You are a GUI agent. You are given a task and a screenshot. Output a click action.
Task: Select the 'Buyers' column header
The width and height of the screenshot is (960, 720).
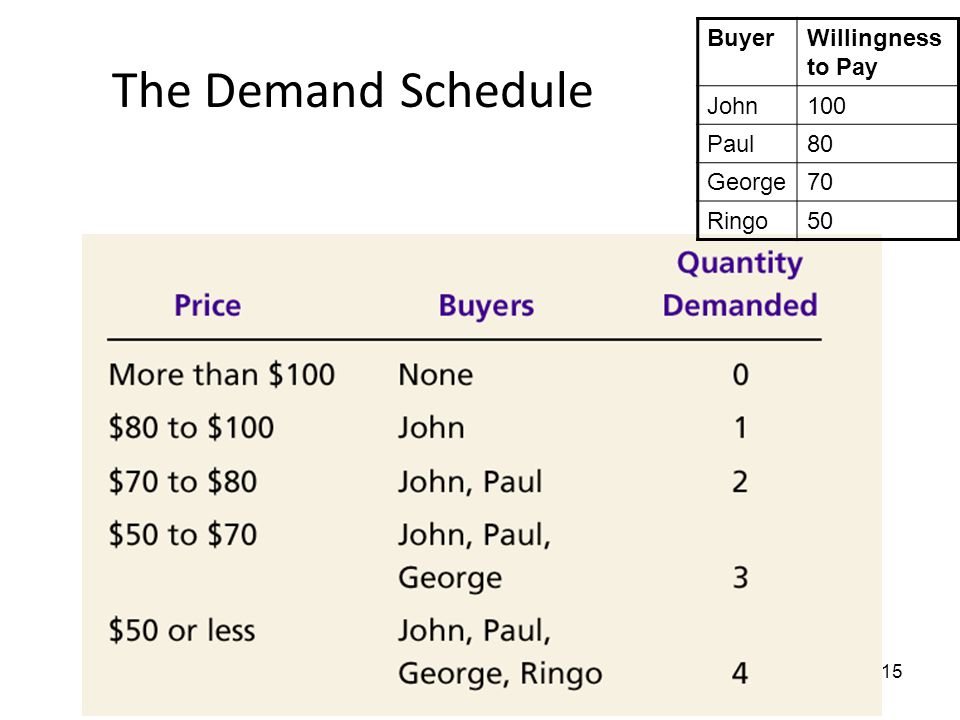pos(486,306)
